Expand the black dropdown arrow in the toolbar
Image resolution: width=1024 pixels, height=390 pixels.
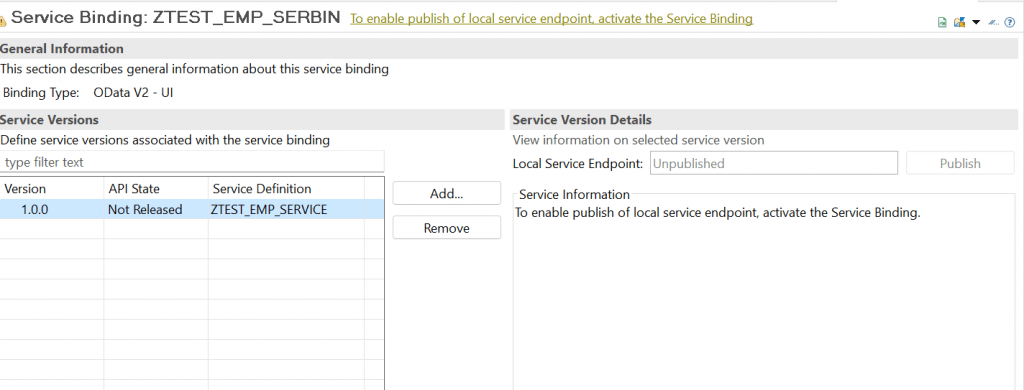coord(976,22)
